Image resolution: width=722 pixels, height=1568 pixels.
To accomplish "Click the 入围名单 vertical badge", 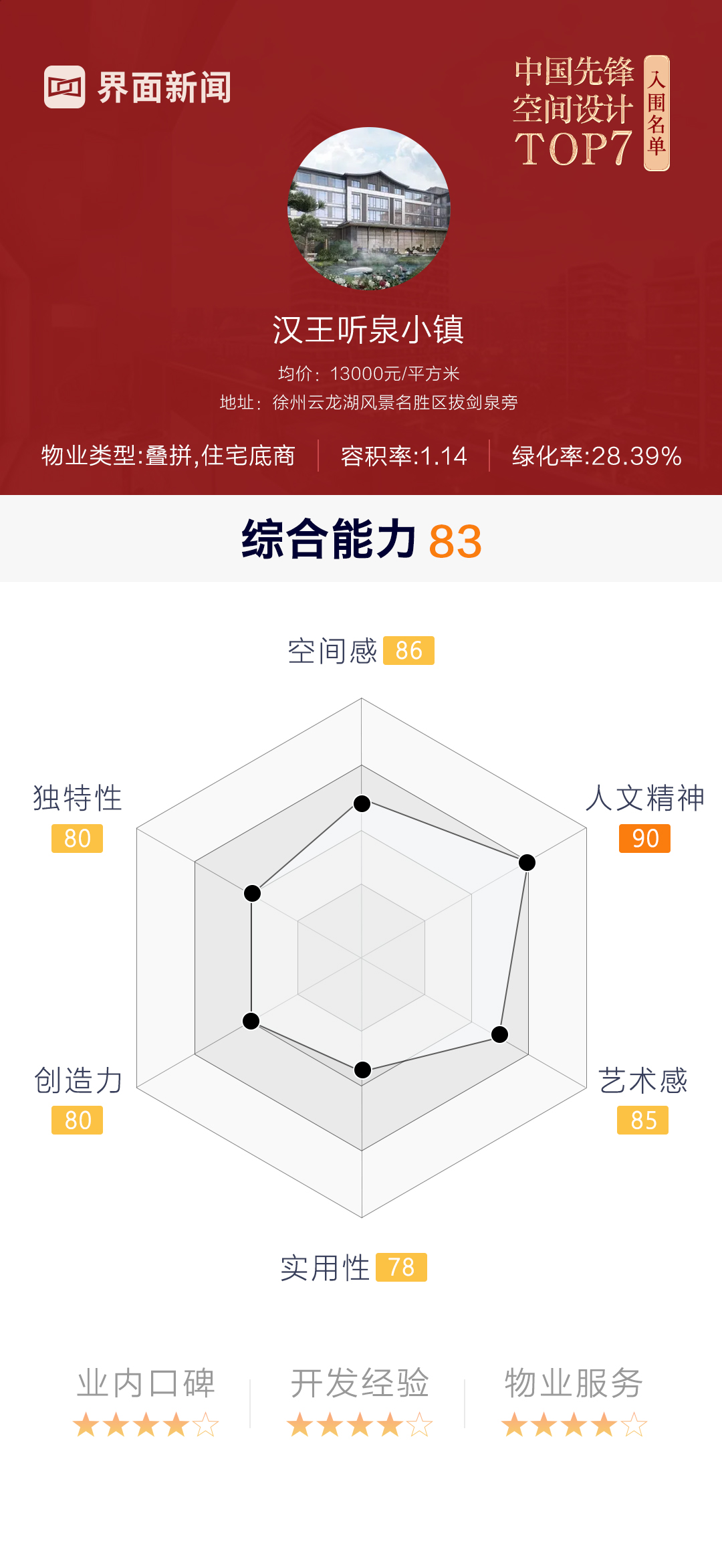I will pyautogui.click(x=656, y=113).
